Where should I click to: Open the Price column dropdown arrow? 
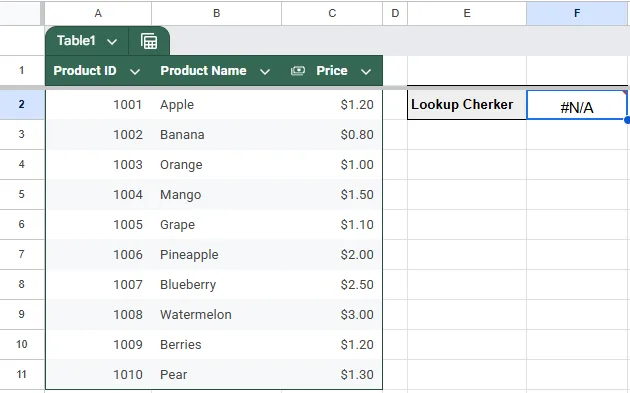tap(366, 72)
